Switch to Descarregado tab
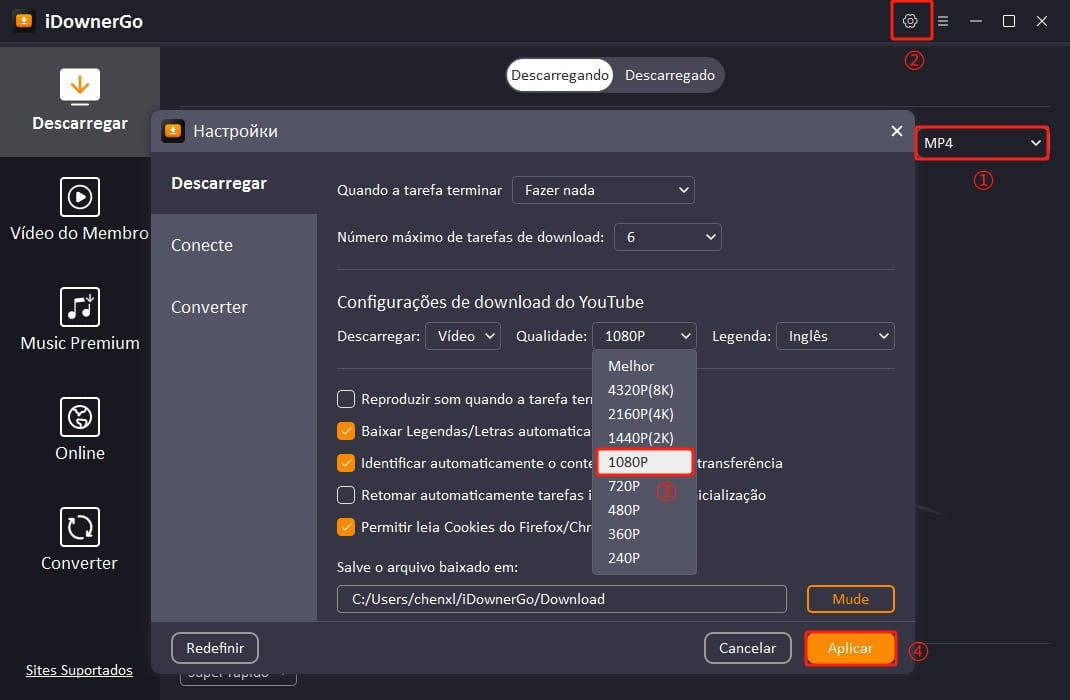1070x700 pixels. pyautogui.click(x=670, y=75)
